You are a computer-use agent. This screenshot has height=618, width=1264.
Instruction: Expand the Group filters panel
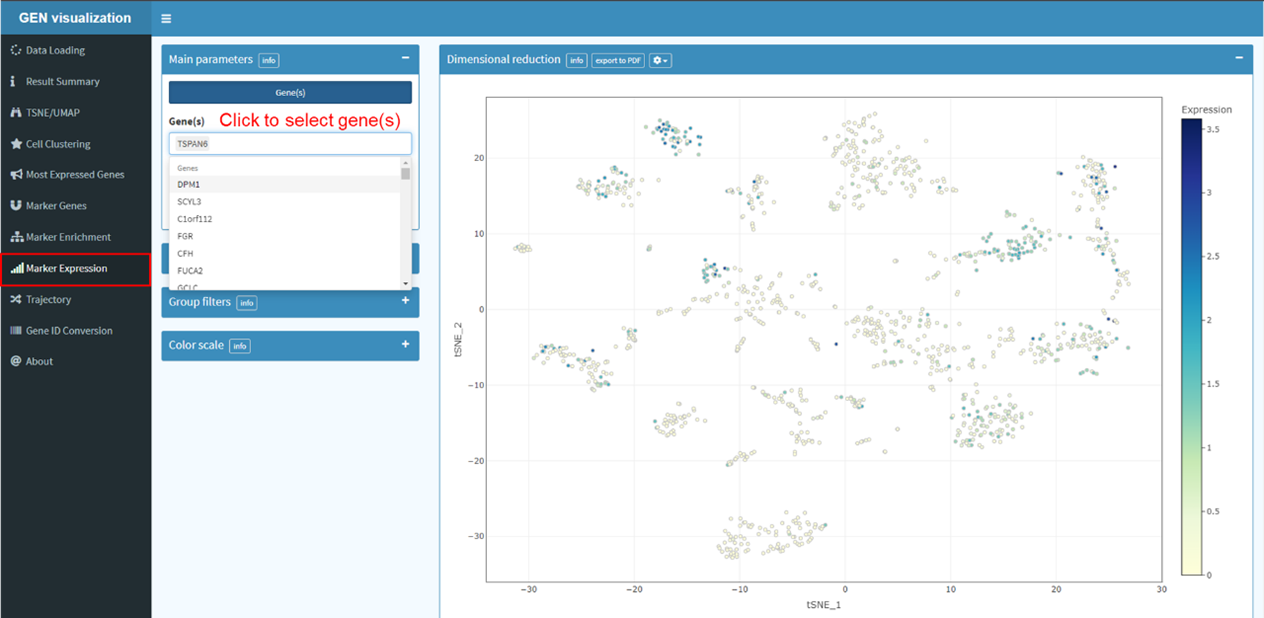[405, 302]
